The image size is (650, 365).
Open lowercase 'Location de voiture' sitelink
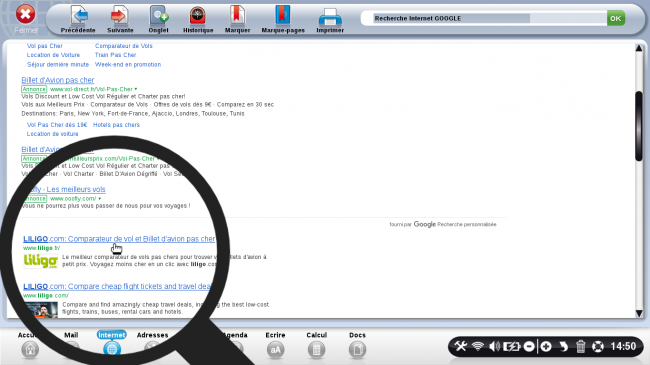(x=52, y=134)
